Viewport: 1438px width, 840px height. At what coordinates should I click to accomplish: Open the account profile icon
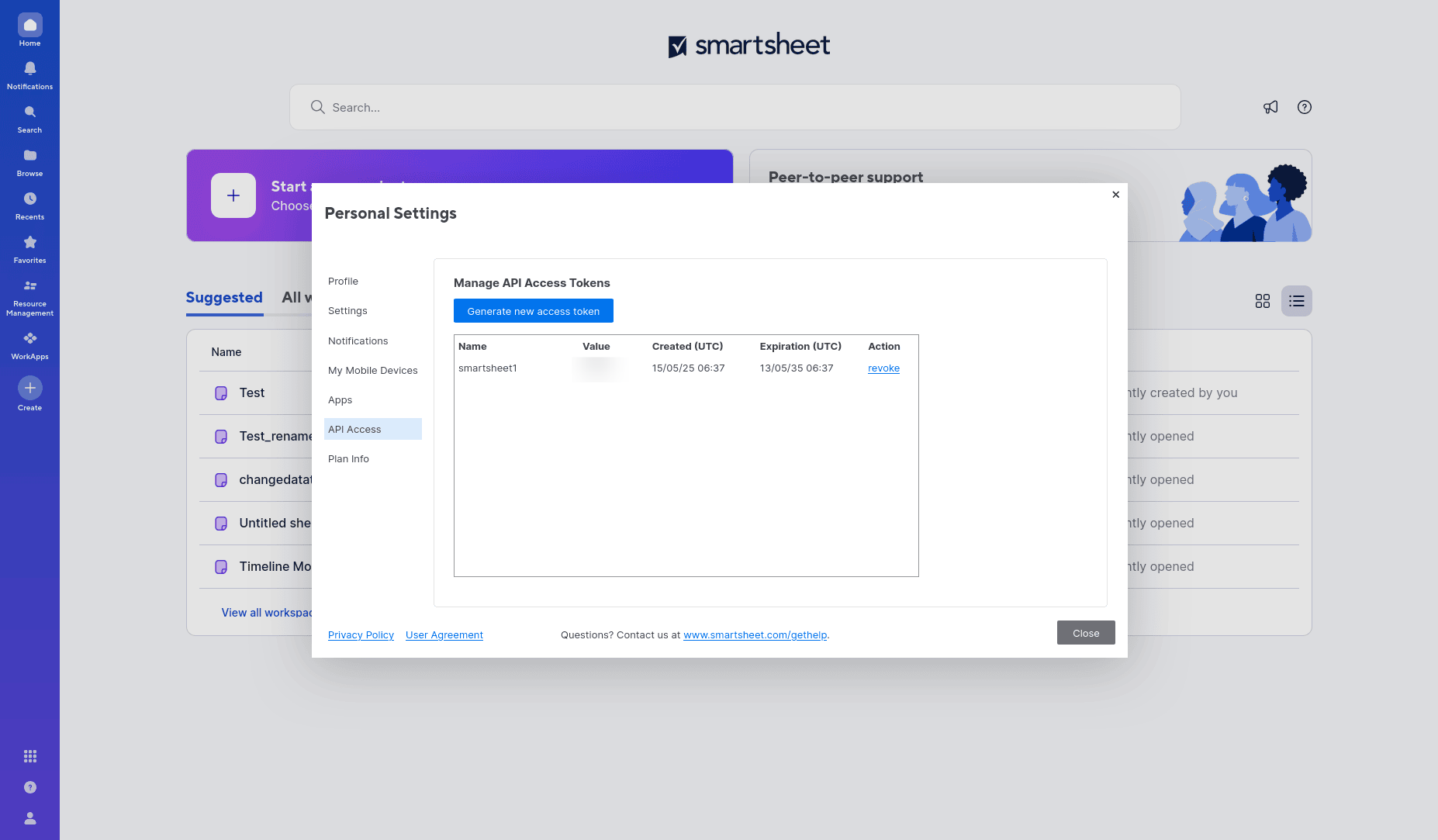point(29,818)
